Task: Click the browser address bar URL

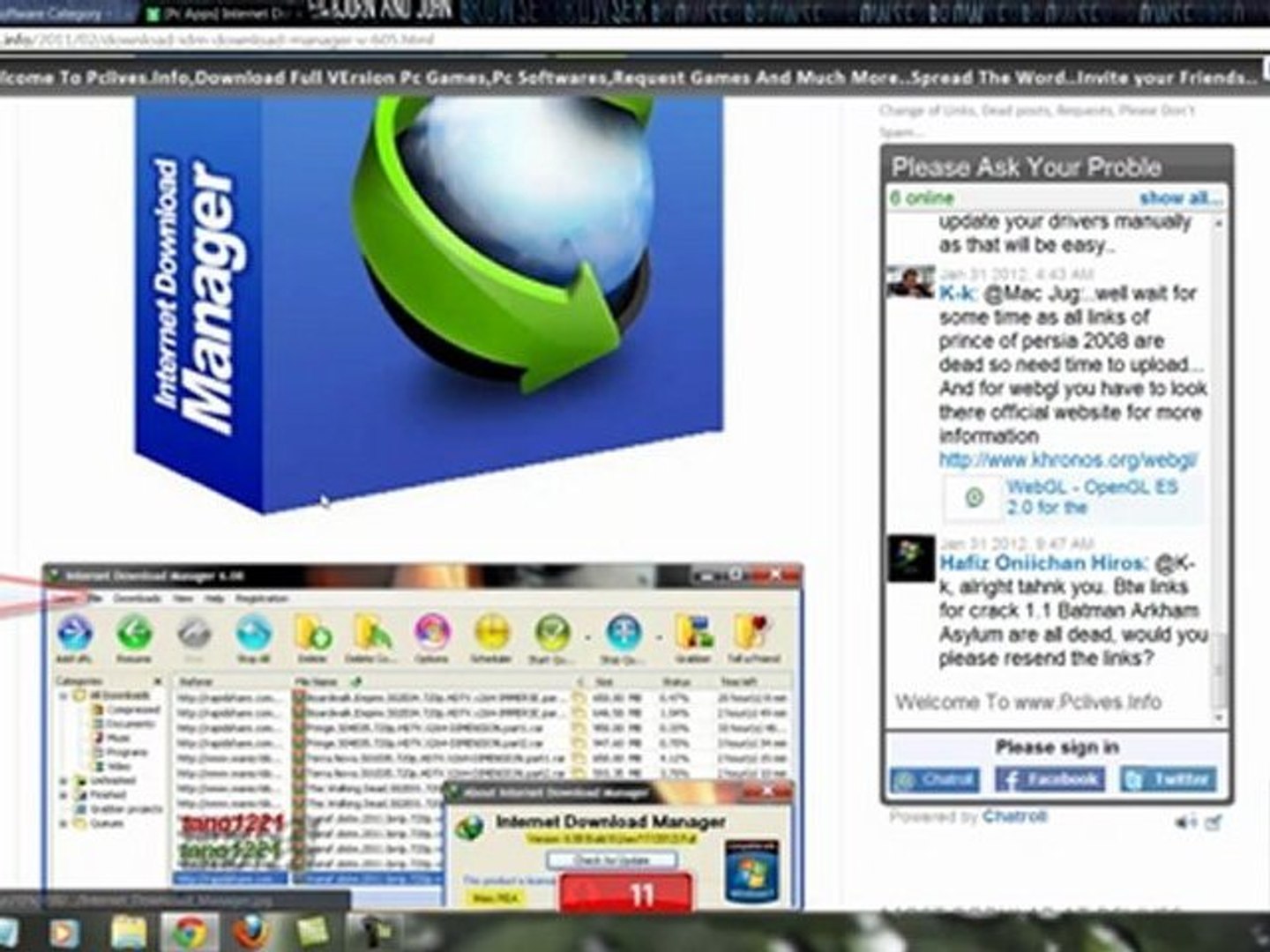Action: (219, 40)
